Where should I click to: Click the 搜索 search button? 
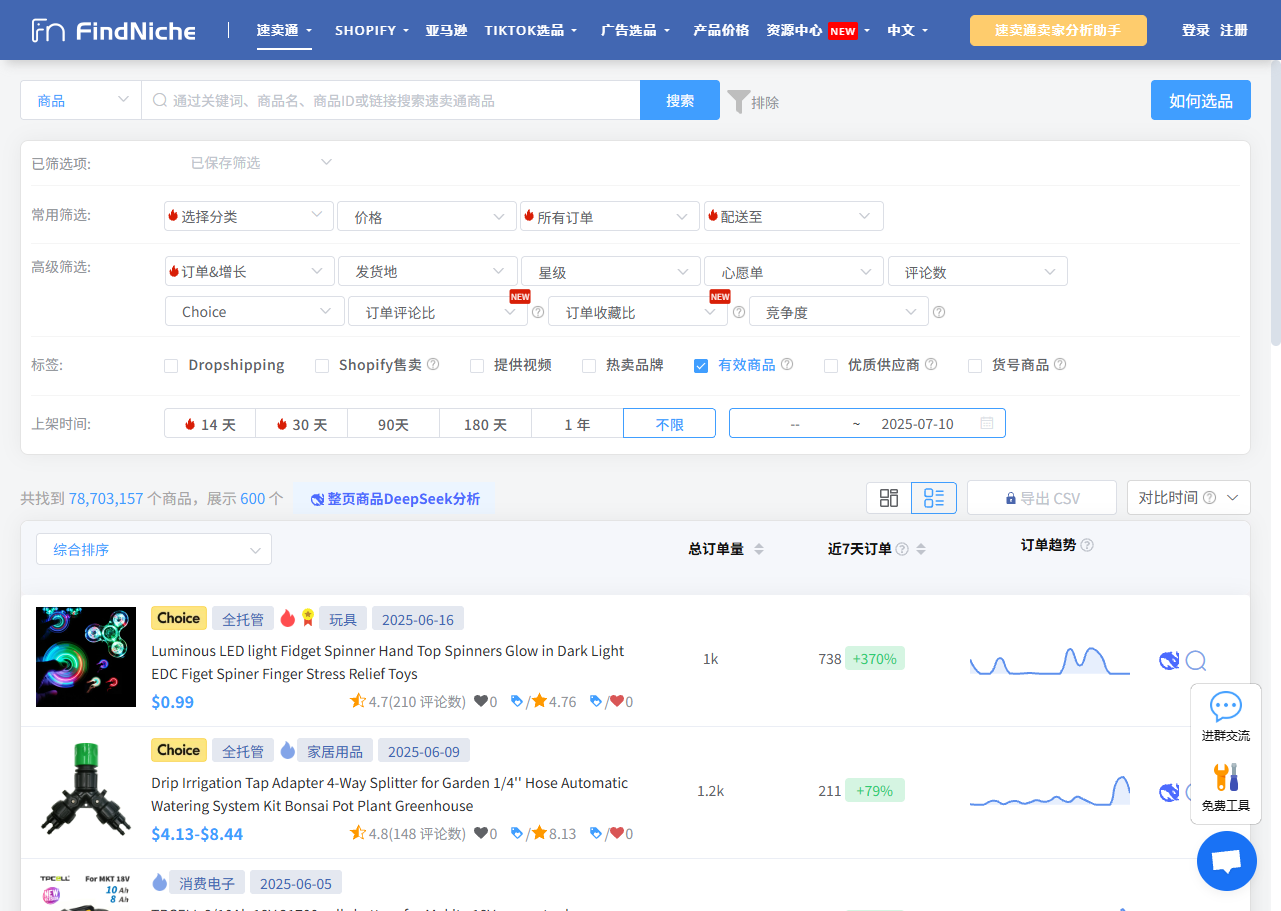[680, 100]
